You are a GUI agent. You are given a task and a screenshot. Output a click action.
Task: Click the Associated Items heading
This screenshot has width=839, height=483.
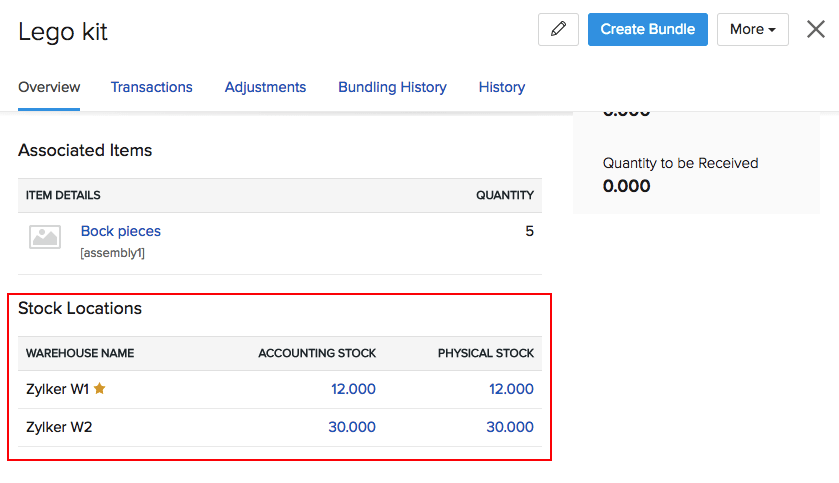(85, 150)
